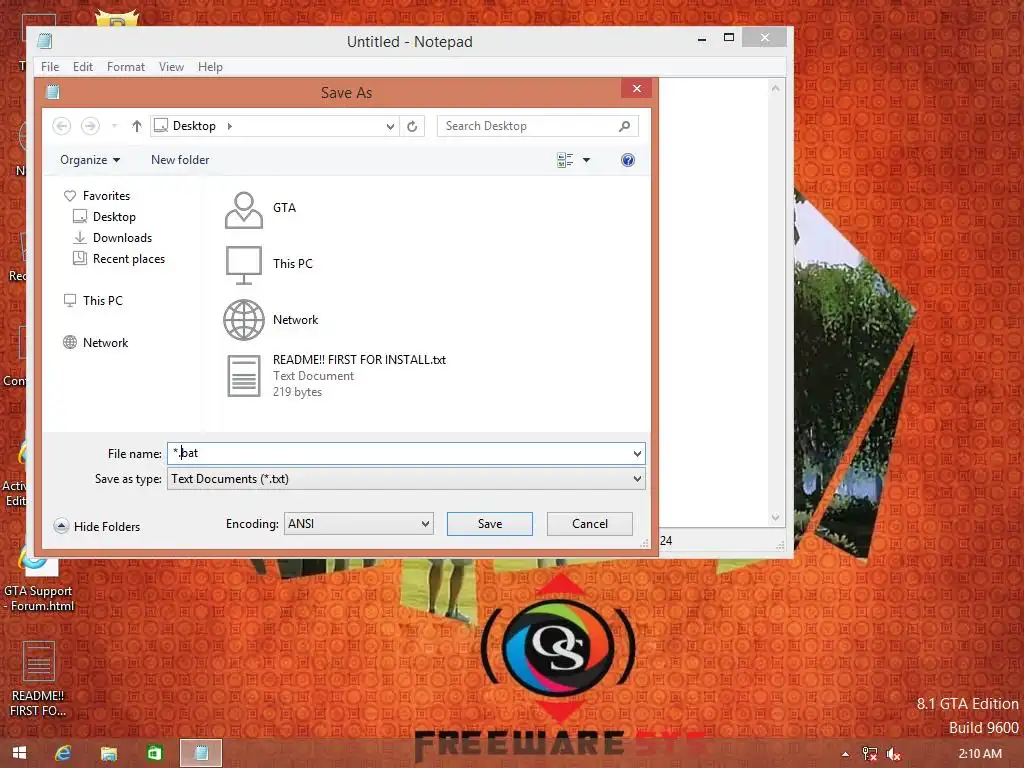Open the Help icon in dialog
This screenshot has width=1024, height=768.
[x=628, y=160]
